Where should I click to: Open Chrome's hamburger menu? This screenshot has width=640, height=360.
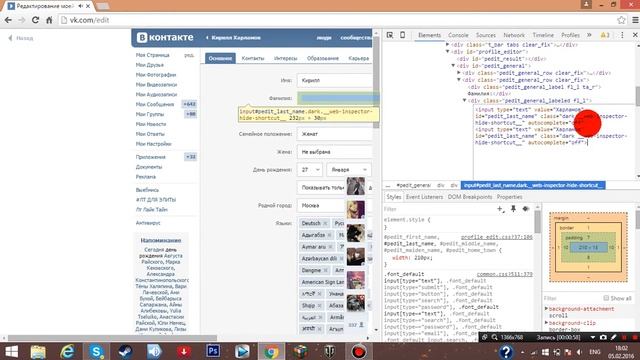(x=635, y=20)
